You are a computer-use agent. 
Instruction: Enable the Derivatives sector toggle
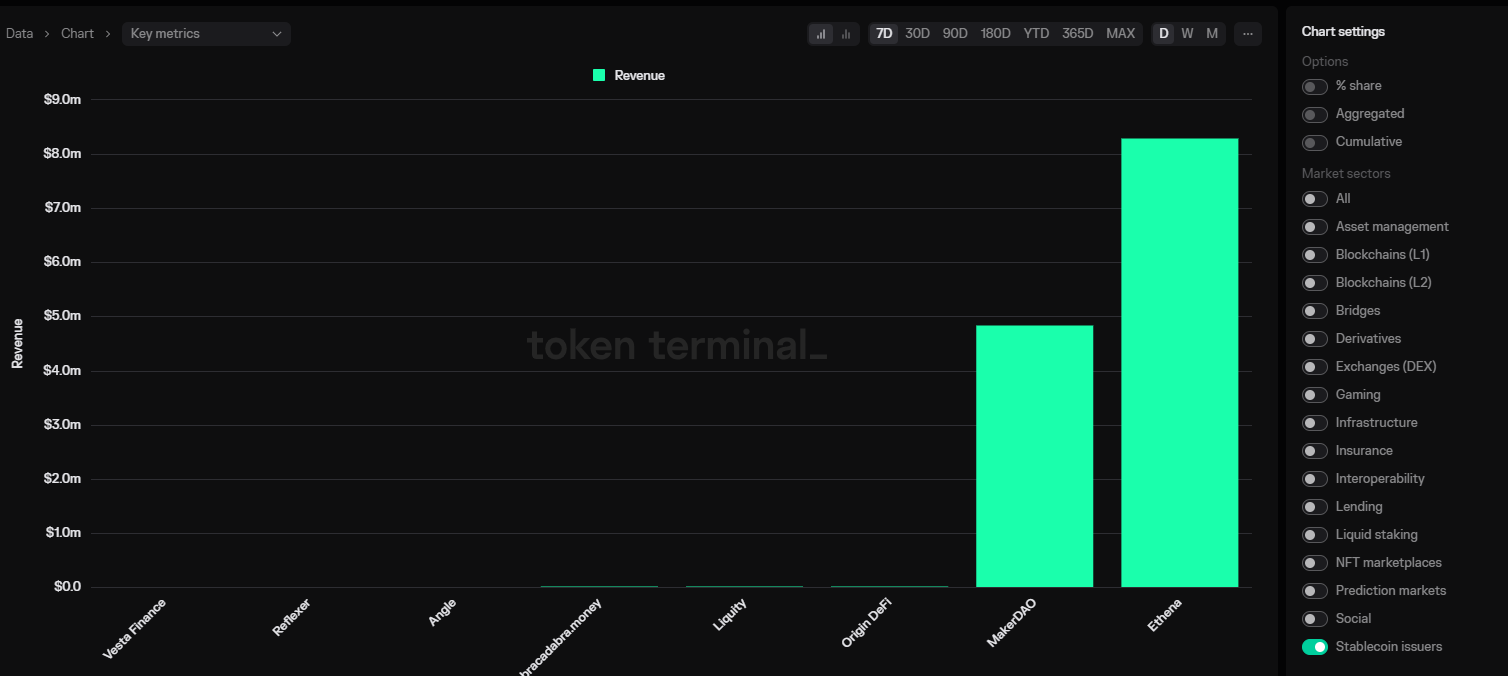coord(1314,338)
